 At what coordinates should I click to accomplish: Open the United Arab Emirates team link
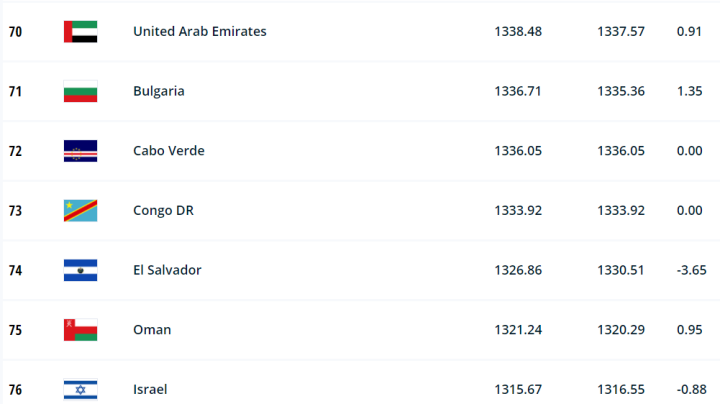pyautogui.click(x=199, y=31)
